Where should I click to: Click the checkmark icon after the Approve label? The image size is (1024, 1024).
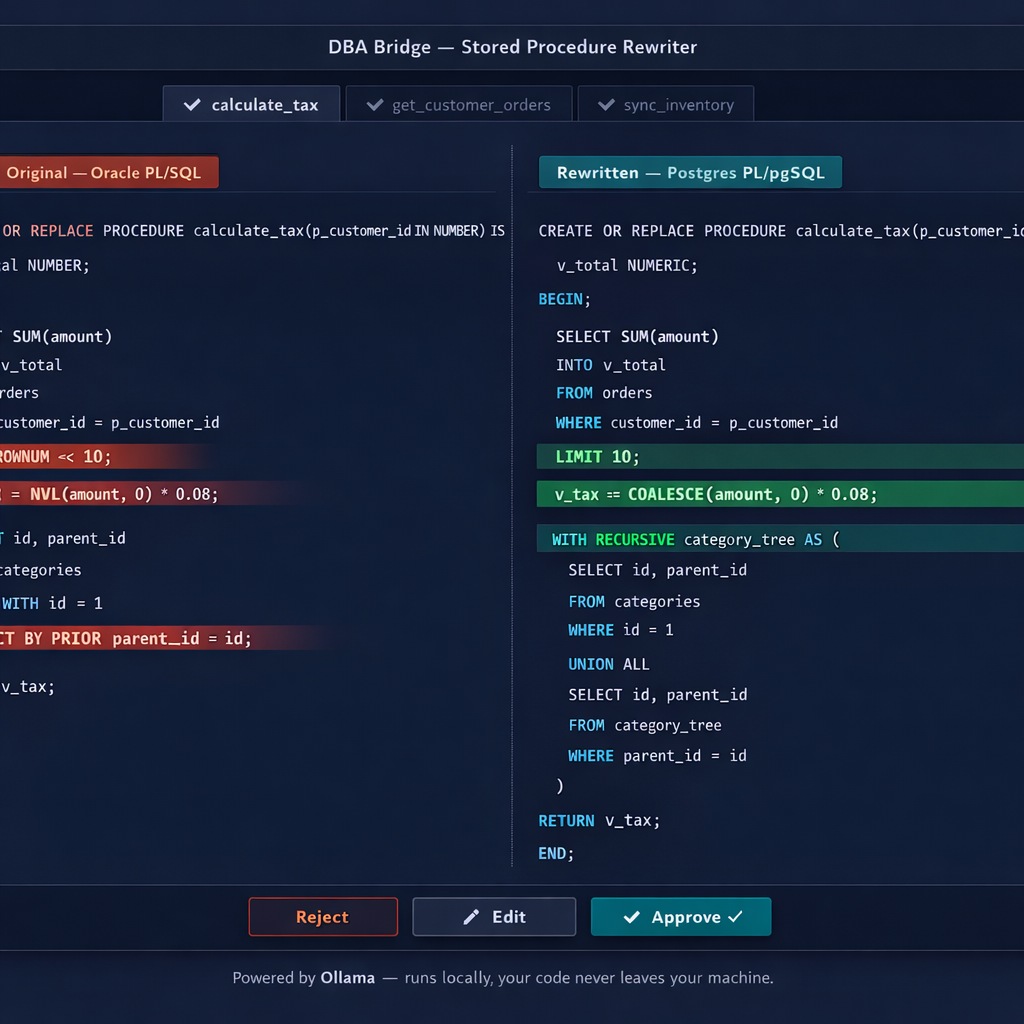pos(736,916)
